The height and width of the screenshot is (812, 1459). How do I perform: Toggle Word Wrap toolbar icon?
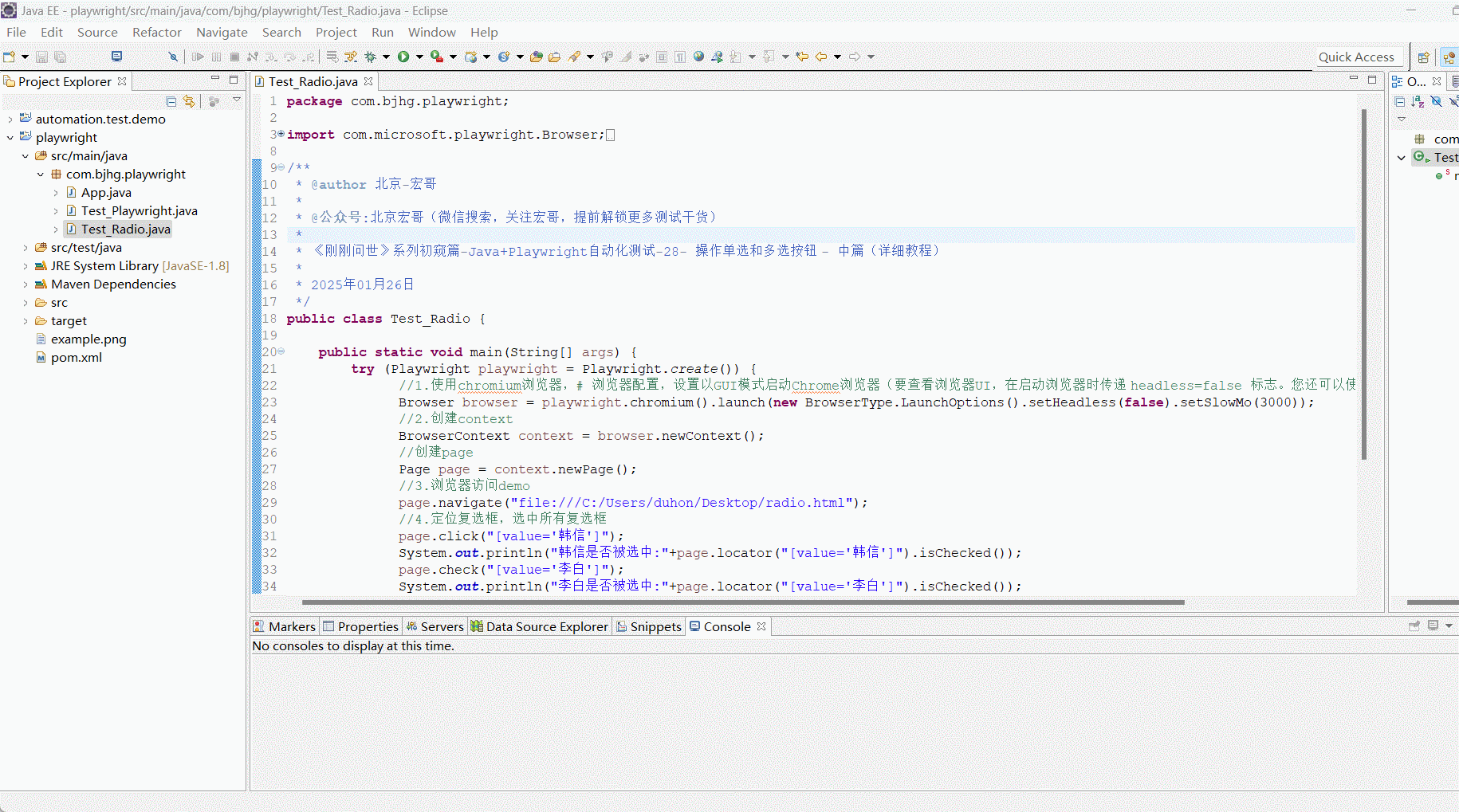pyautogui.click(x=332, y=57)
